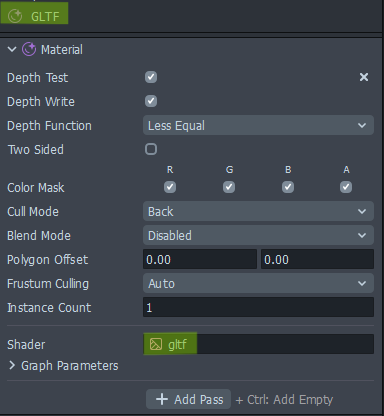
Task: Click the Color Mask label
Action: point(36,188)
